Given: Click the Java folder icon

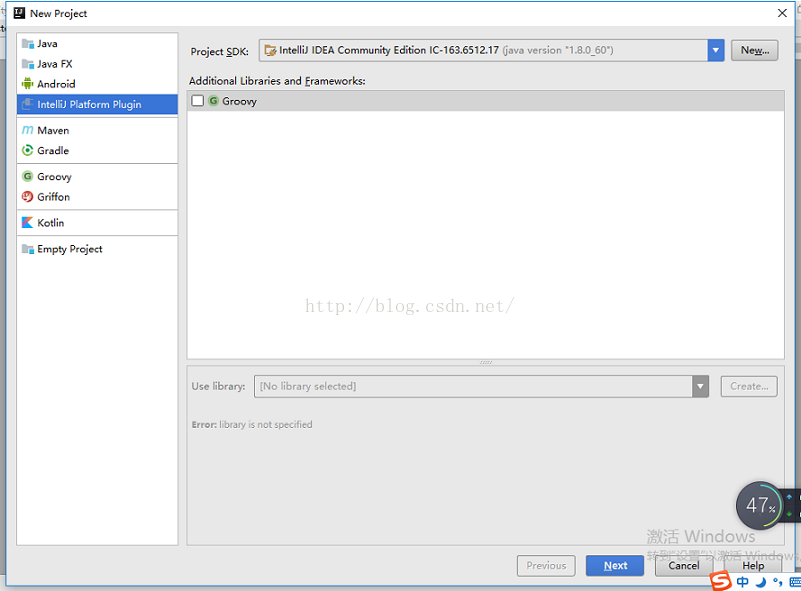Looking at the screenshot, I should pyautogui.click(x=28, y=43).
